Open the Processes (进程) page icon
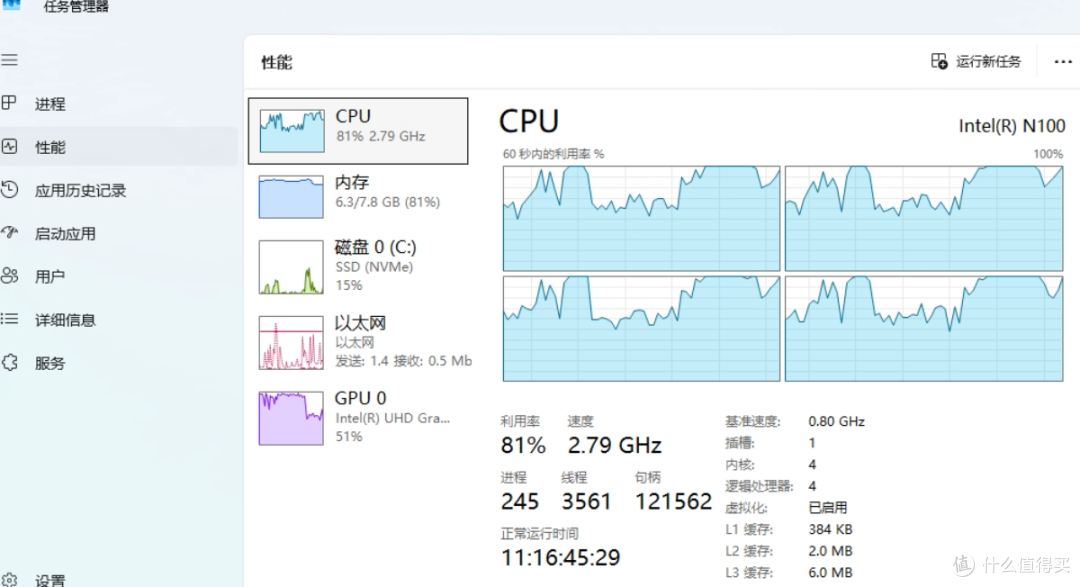This screenshot has height=587, width=1080. pyautogui.click(x=9, y=103)
